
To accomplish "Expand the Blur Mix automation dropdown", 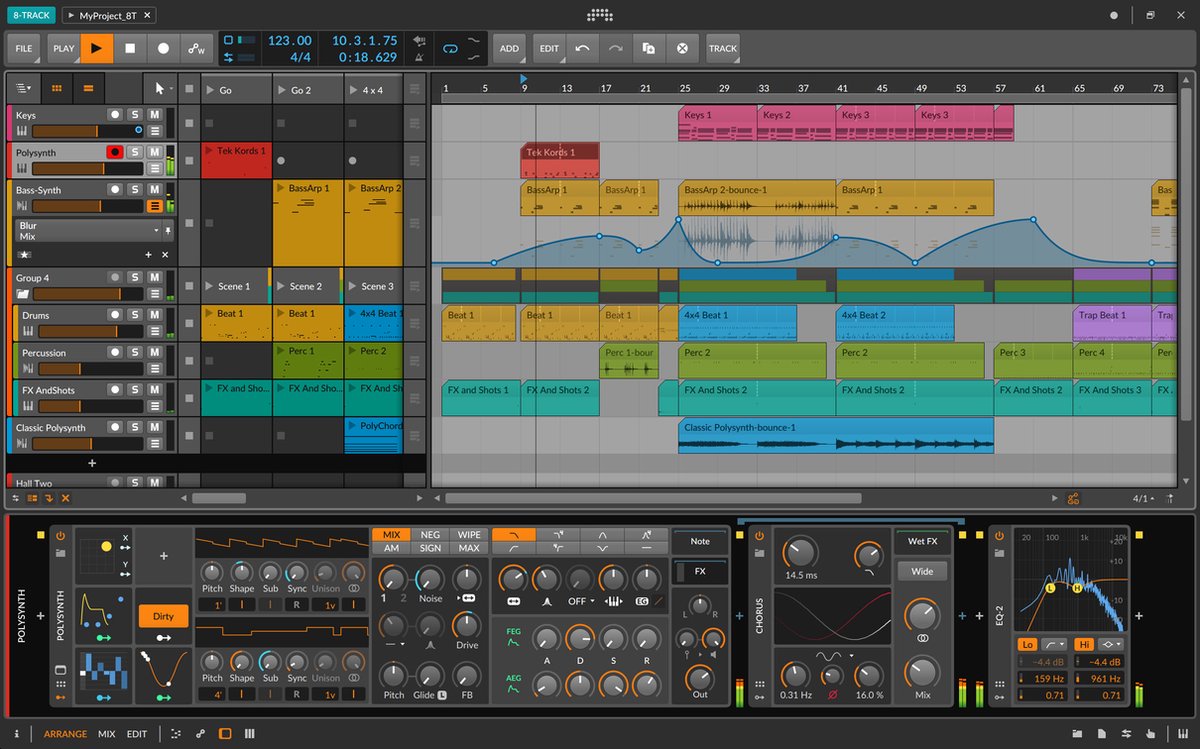I will (x=156, y=230).
